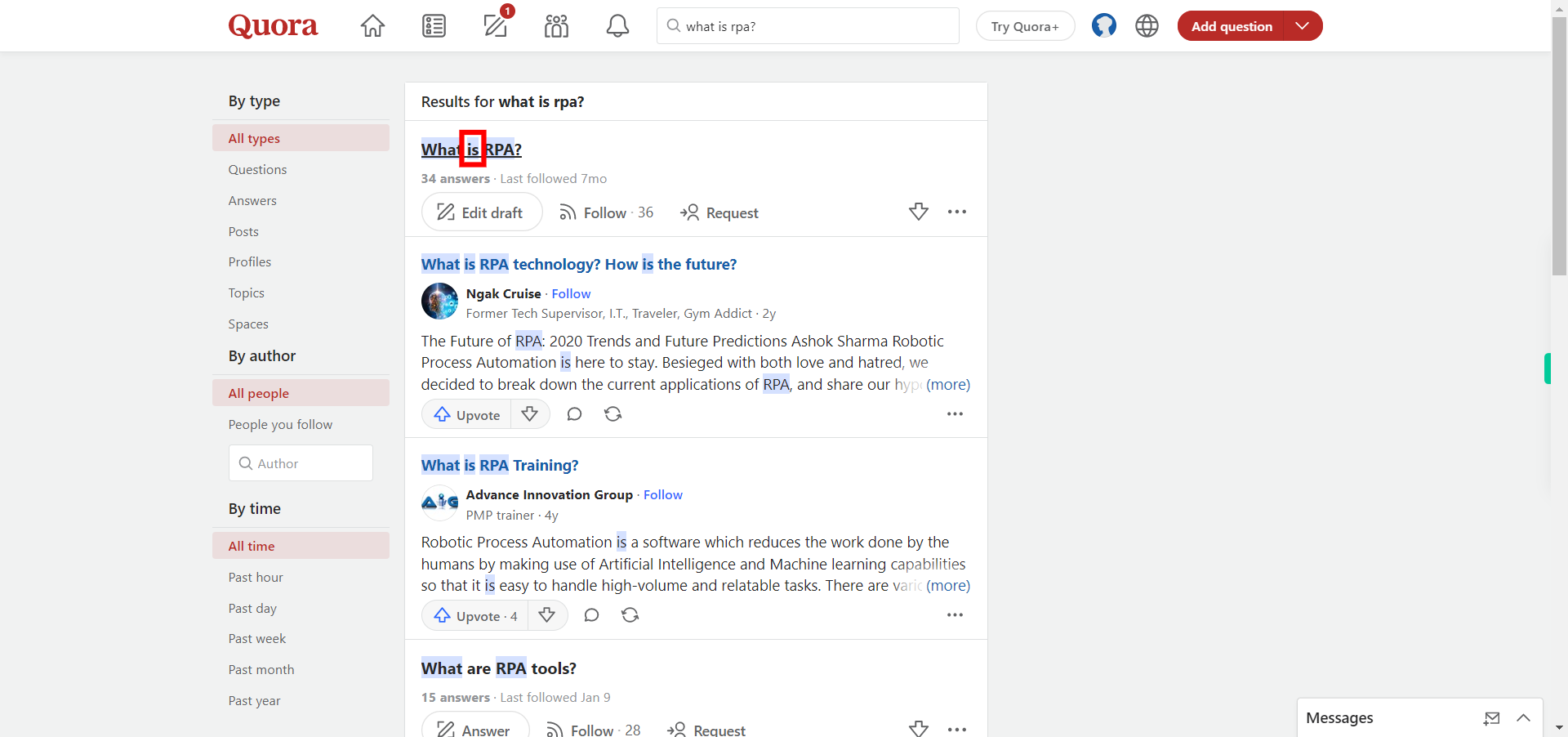Open more options on Advance Innovation Group answer
The height and width of the screenshot is (737, 1568).
point(955,615)
